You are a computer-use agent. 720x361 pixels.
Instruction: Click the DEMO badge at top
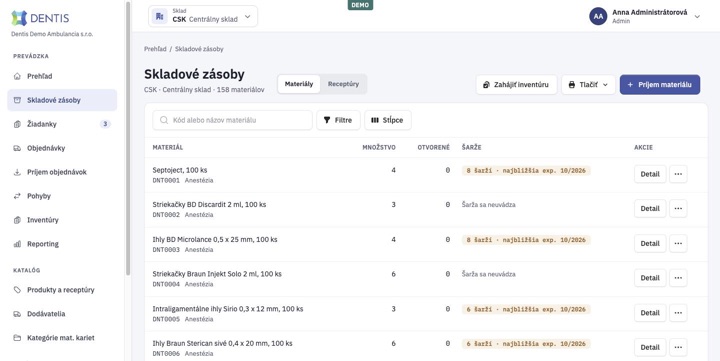(x=360, y=5)
